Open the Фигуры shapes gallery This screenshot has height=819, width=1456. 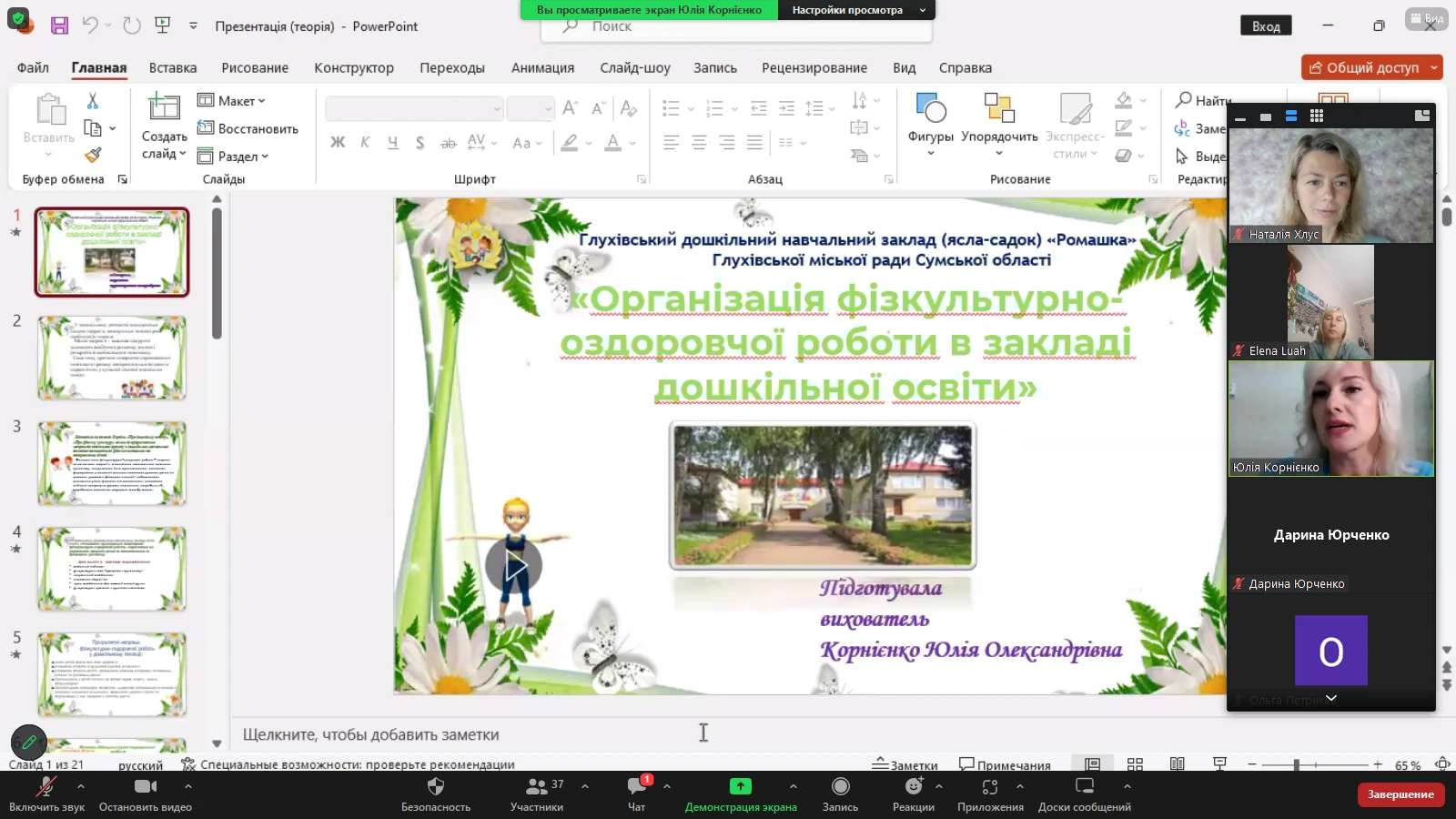coord(930,123)
